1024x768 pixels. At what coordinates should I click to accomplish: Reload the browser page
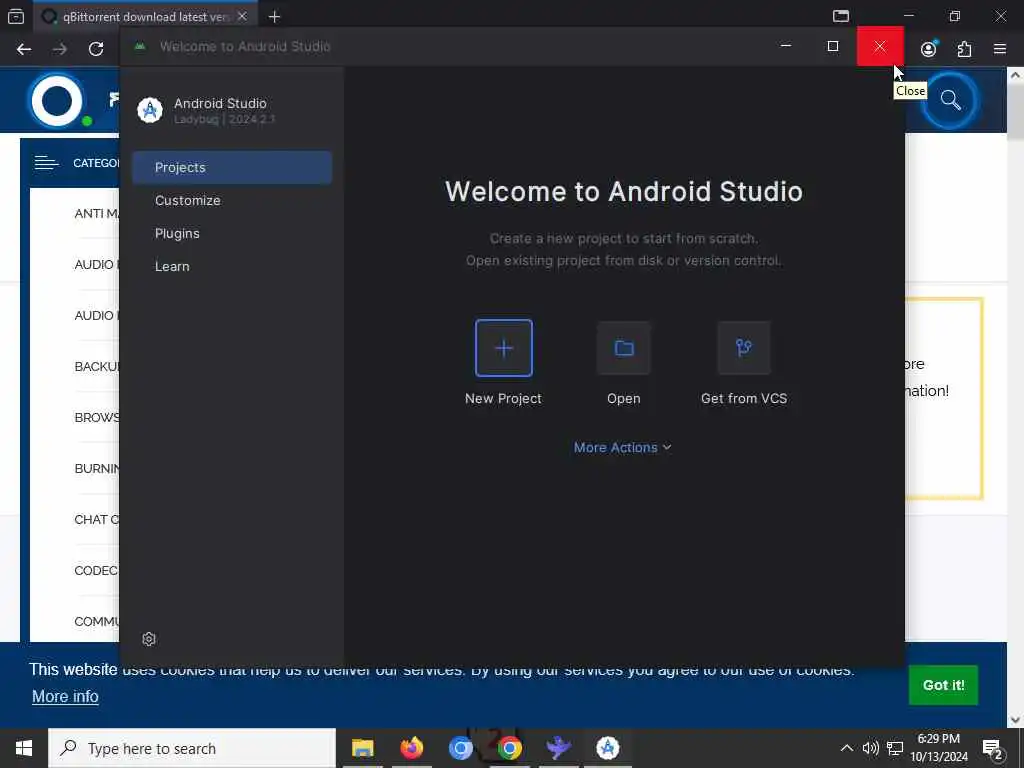[96, 49]
